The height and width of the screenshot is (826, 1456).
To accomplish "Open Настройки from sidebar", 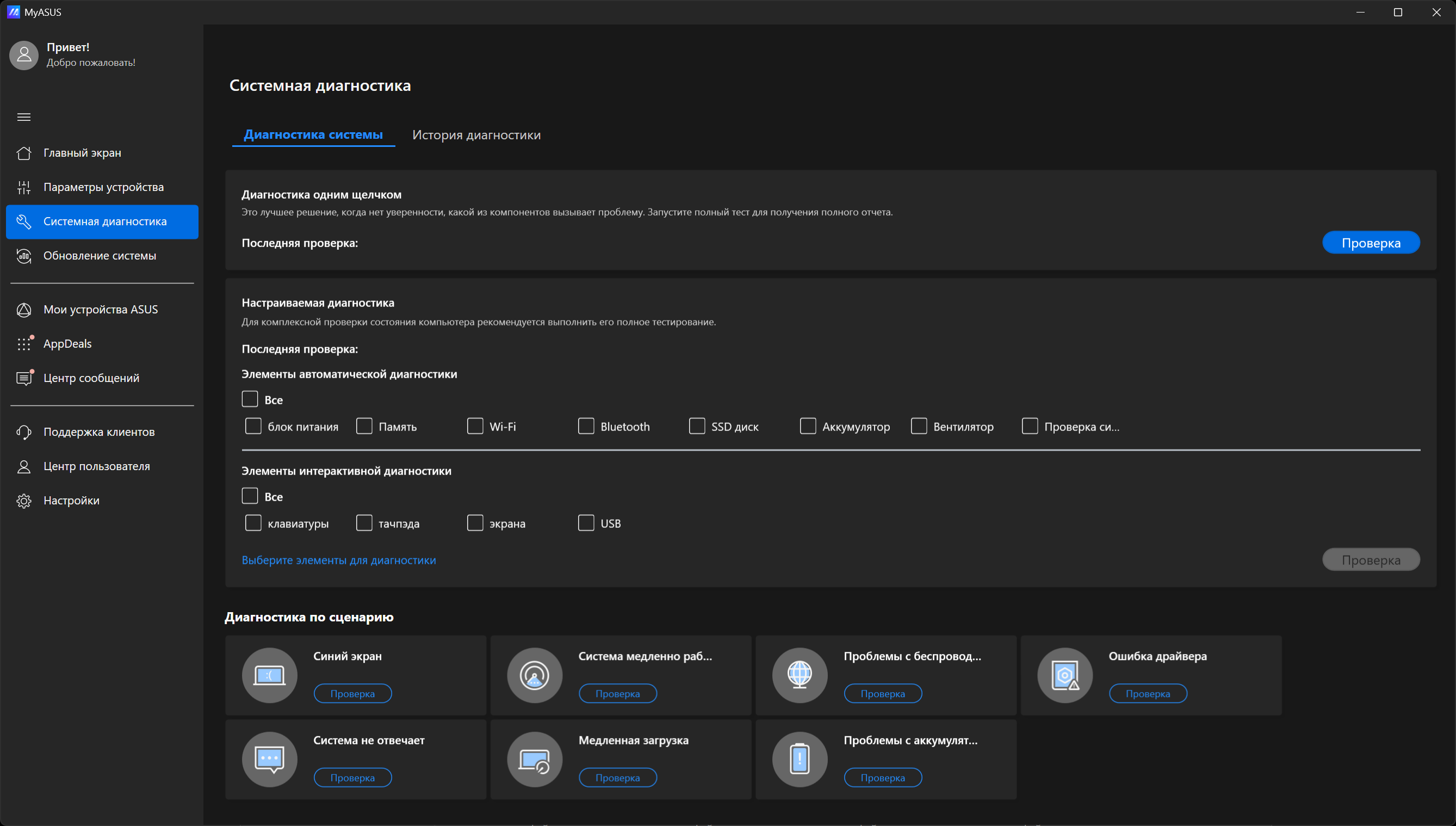I will tap(102, 501).
